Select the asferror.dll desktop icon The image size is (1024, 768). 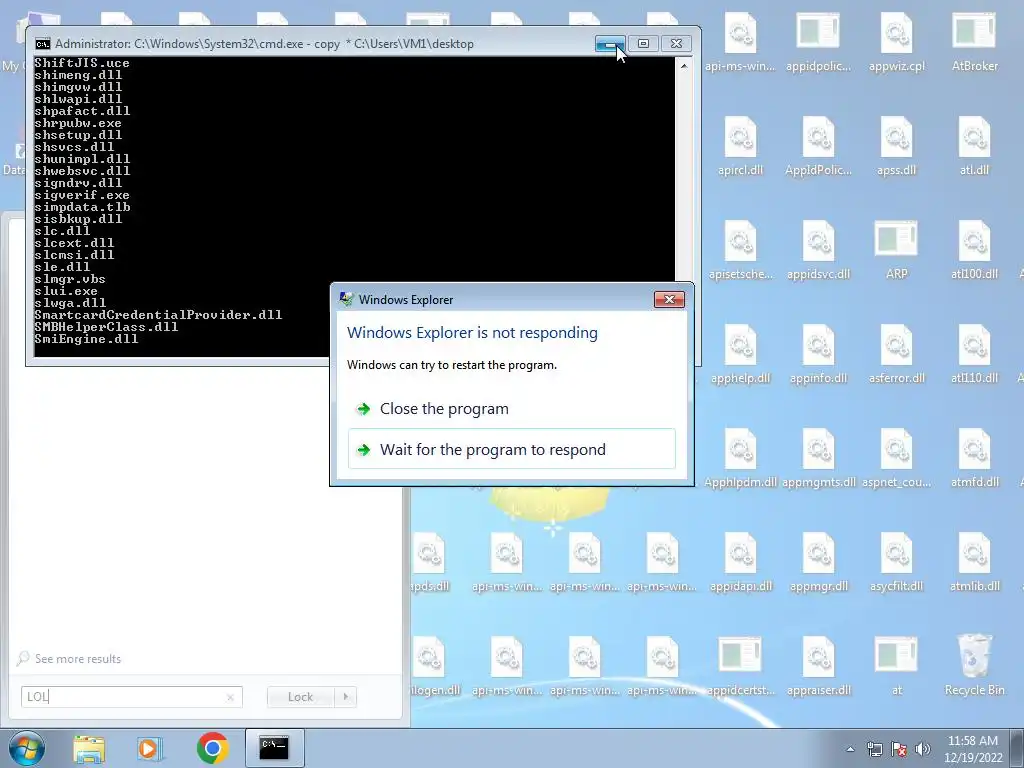[x=896, y=353]
